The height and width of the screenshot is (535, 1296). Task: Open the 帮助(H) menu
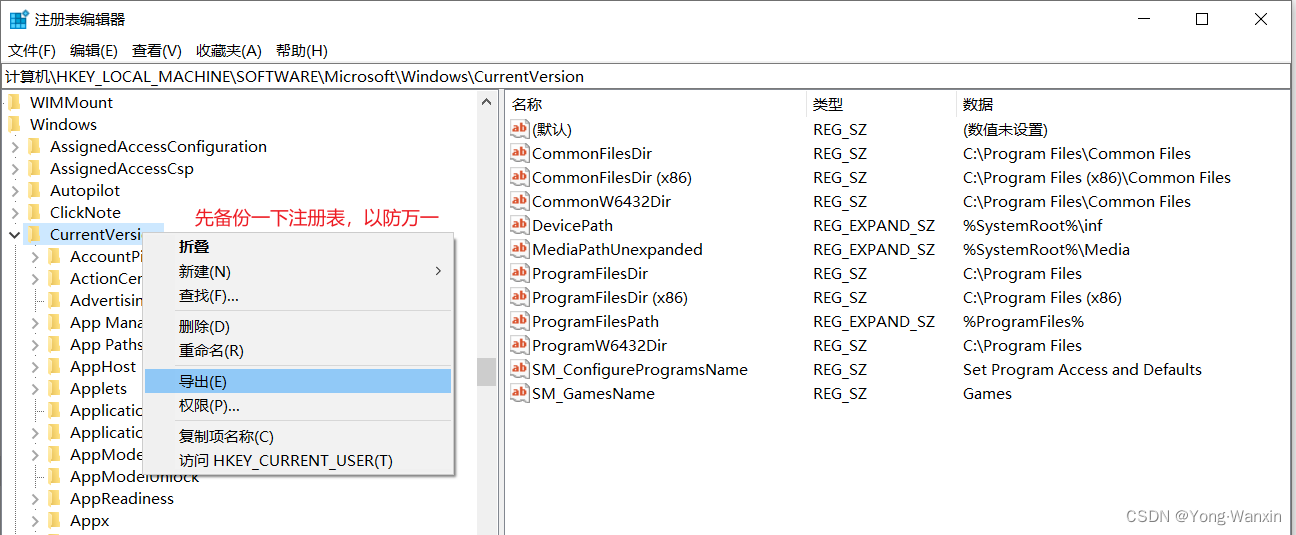tap(302, 50)
